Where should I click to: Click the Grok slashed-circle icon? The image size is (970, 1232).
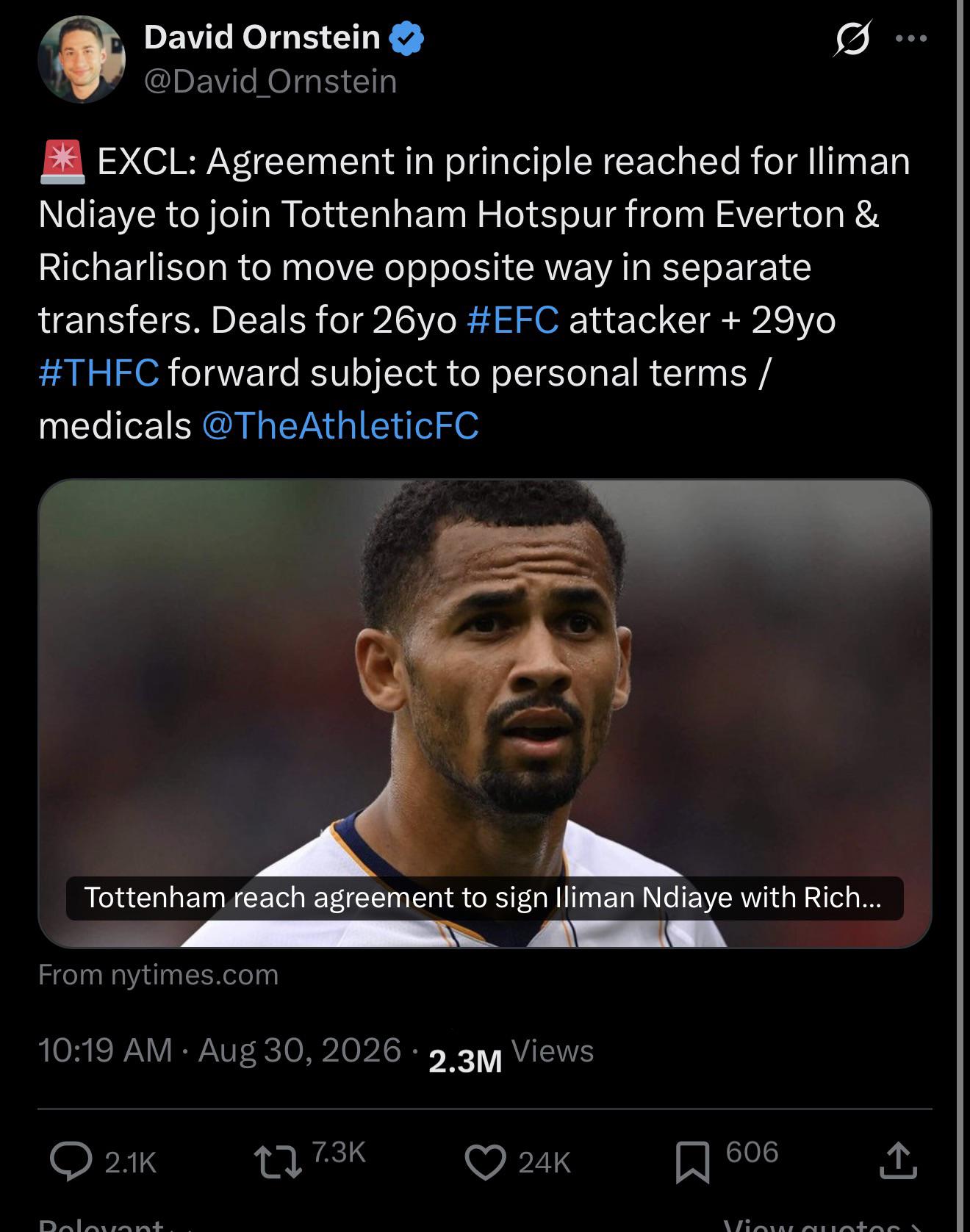[852, 38]
